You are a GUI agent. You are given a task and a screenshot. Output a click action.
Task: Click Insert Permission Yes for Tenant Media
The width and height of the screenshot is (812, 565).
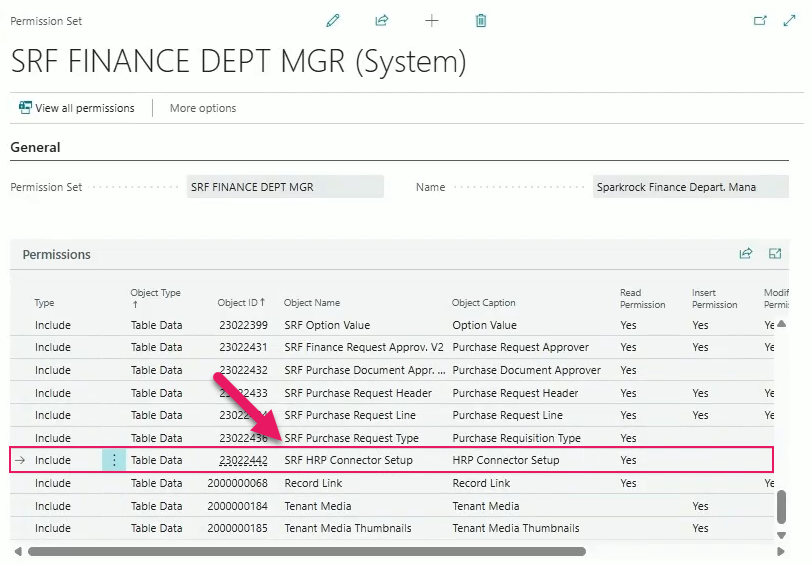point(700,505)
